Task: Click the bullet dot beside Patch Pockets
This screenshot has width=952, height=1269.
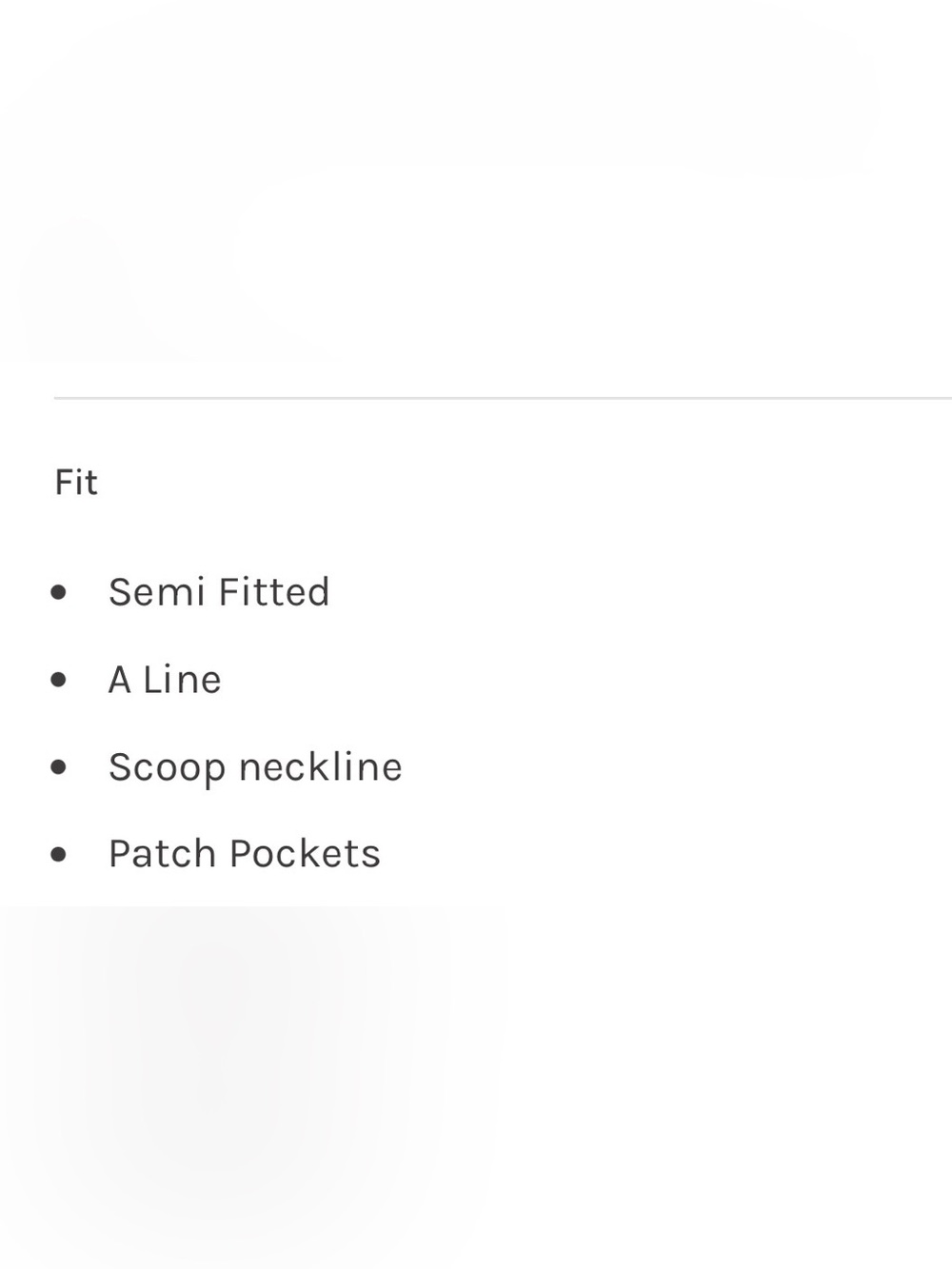Action: [59, 854]
